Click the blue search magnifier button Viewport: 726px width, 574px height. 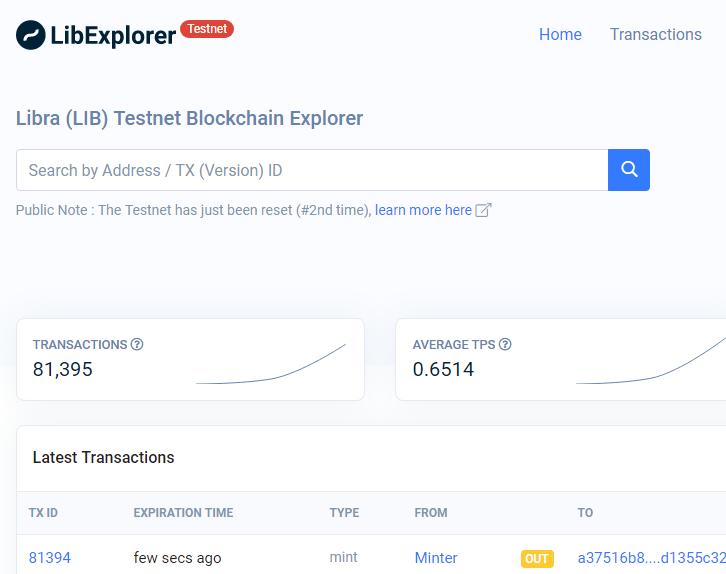coord(629,170)
